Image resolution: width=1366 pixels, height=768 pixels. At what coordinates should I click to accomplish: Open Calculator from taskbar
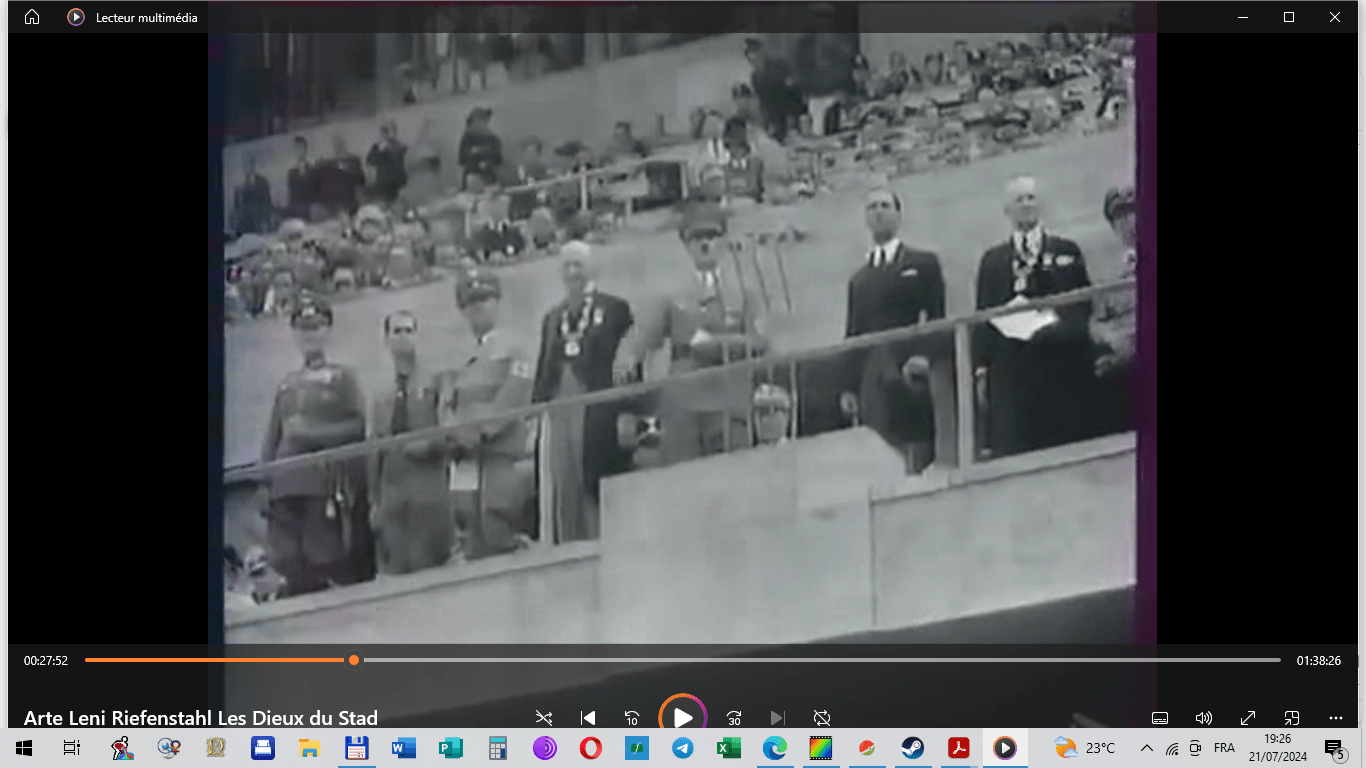tap(497, 747)
